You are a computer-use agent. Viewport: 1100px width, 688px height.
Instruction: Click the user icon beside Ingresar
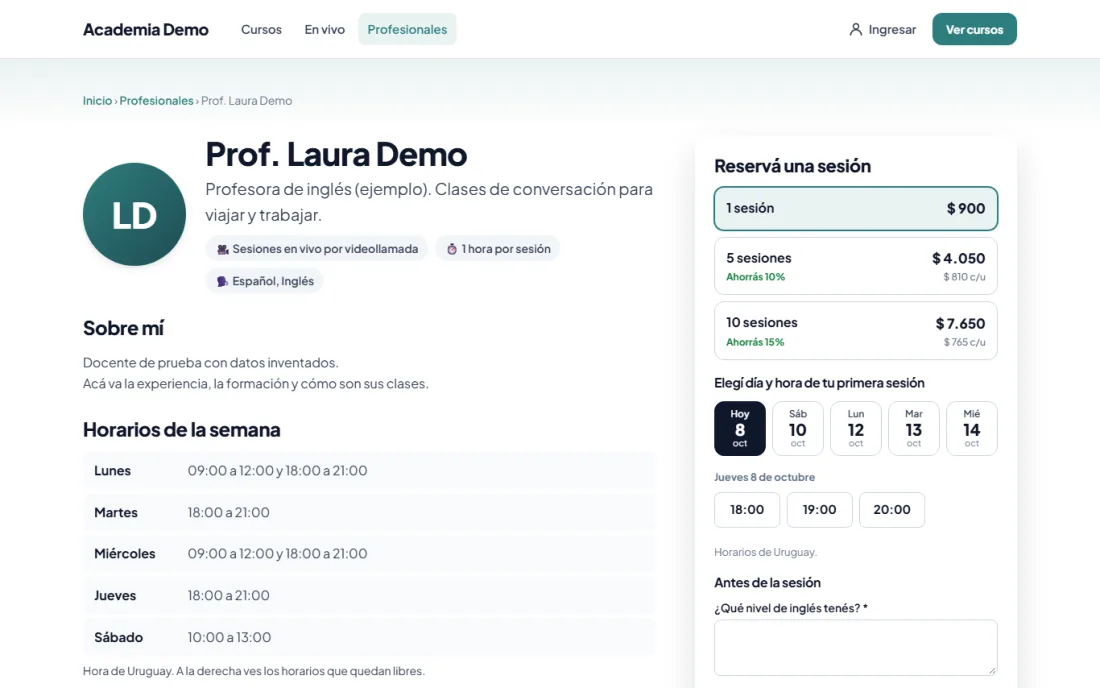click(855, 29)
